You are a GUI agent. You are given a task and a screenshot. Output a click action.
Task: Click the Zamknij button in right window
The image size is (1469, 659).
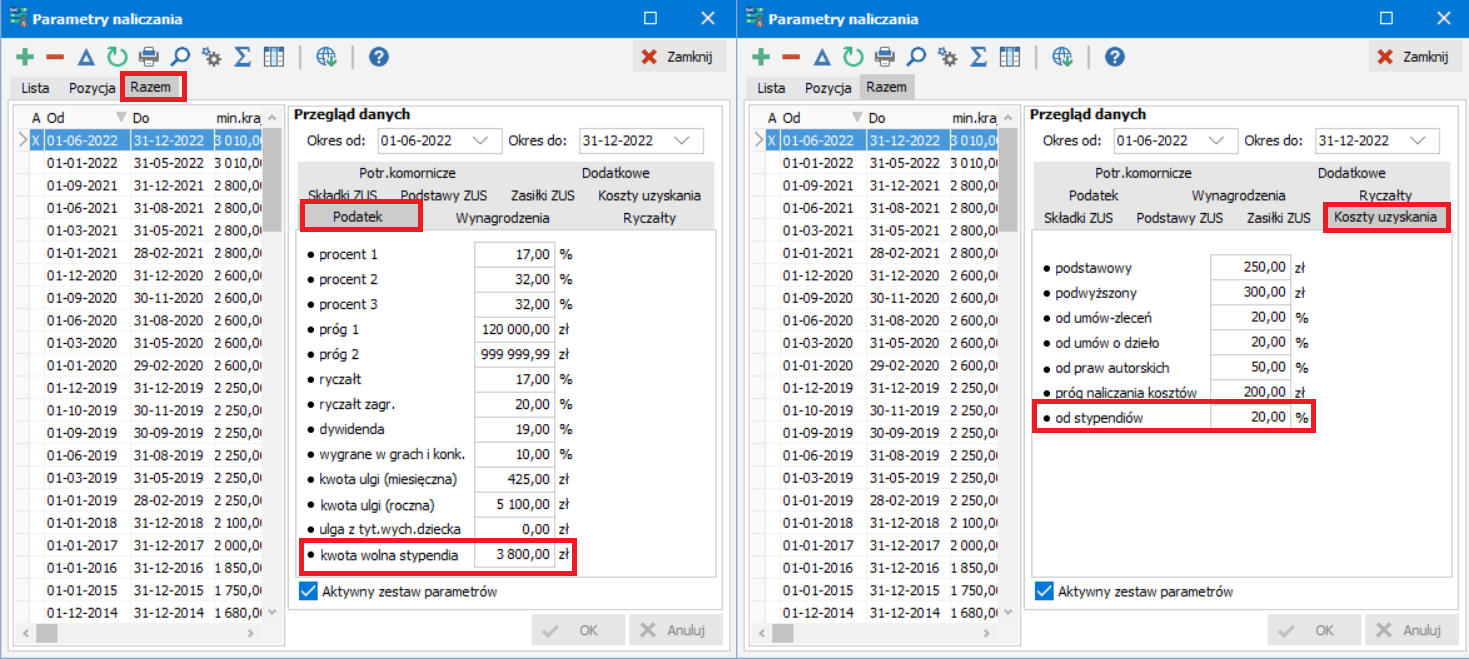point(1415,57)
